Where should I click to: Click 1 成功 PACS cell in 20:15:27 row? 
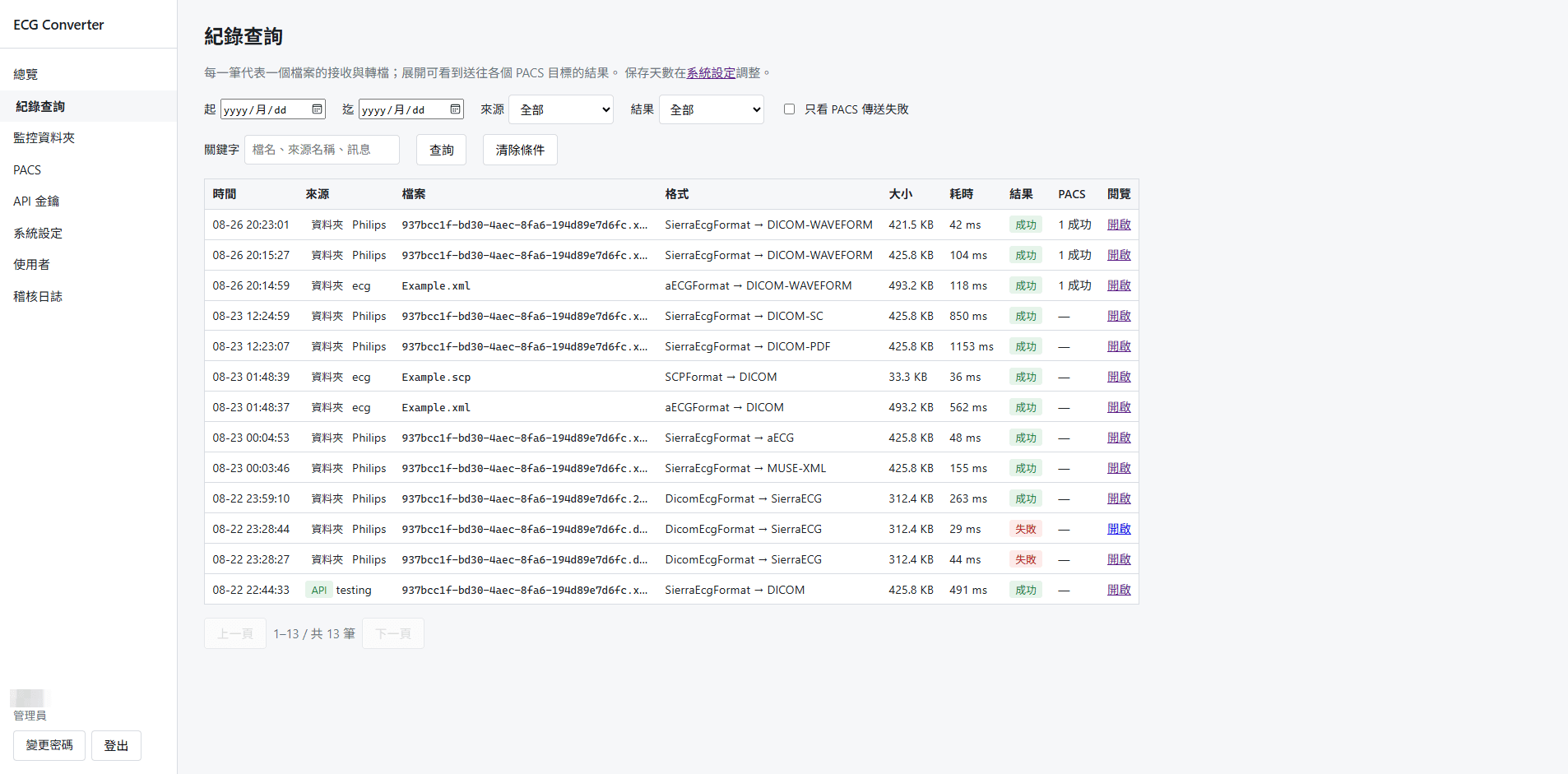pos(1074,255)
